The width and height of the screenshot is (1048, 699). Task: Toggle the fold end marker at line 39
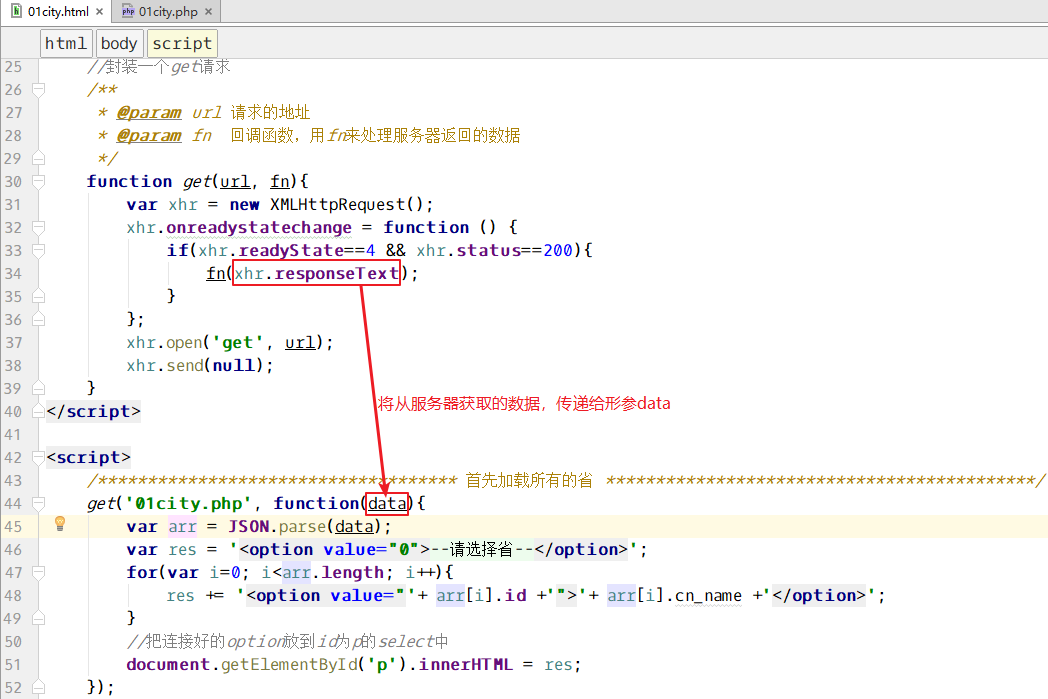(39, 388)
